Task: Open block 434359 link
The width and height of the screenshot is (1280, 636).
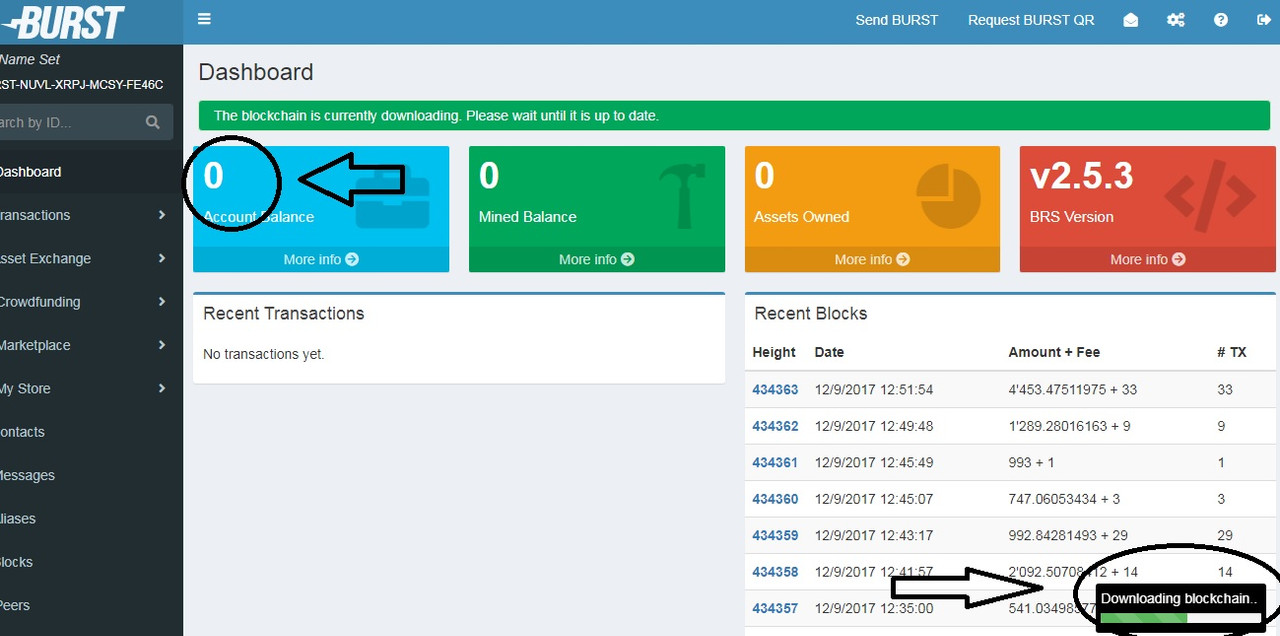Action: click(x=775, y=535)
